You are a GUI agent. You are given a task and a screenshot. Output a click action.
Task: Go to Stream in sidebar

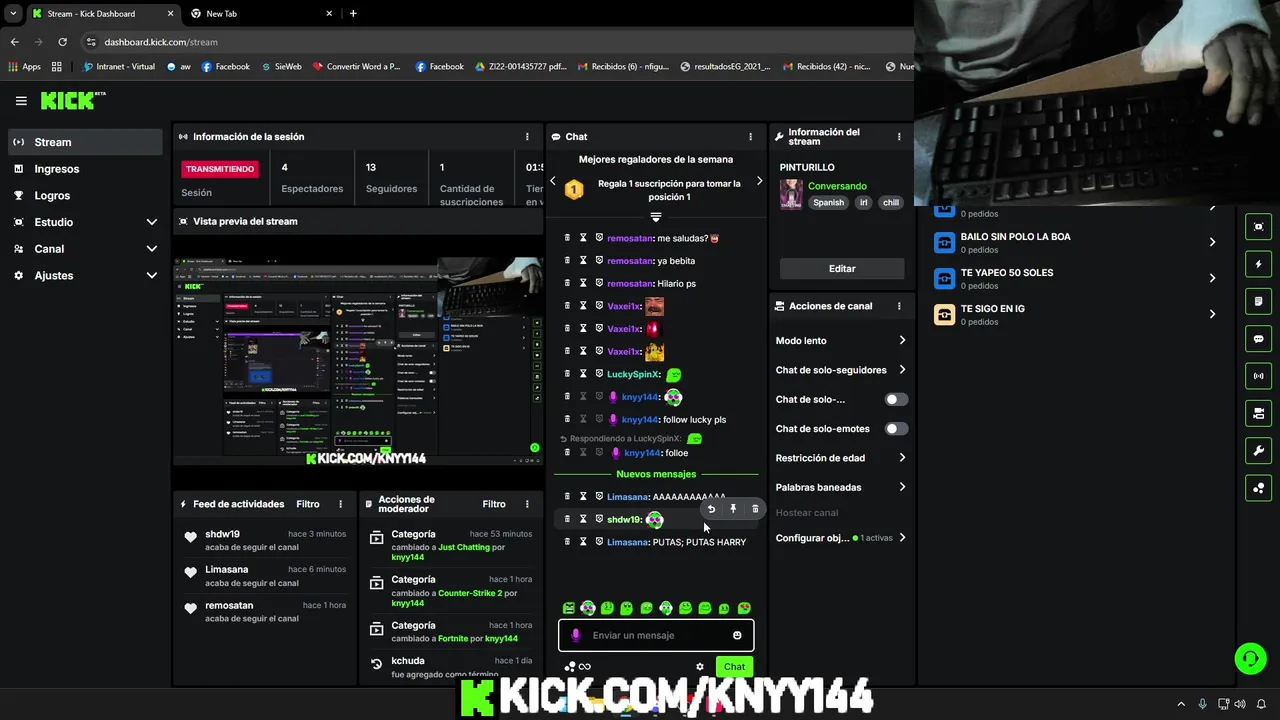[85, 142]
